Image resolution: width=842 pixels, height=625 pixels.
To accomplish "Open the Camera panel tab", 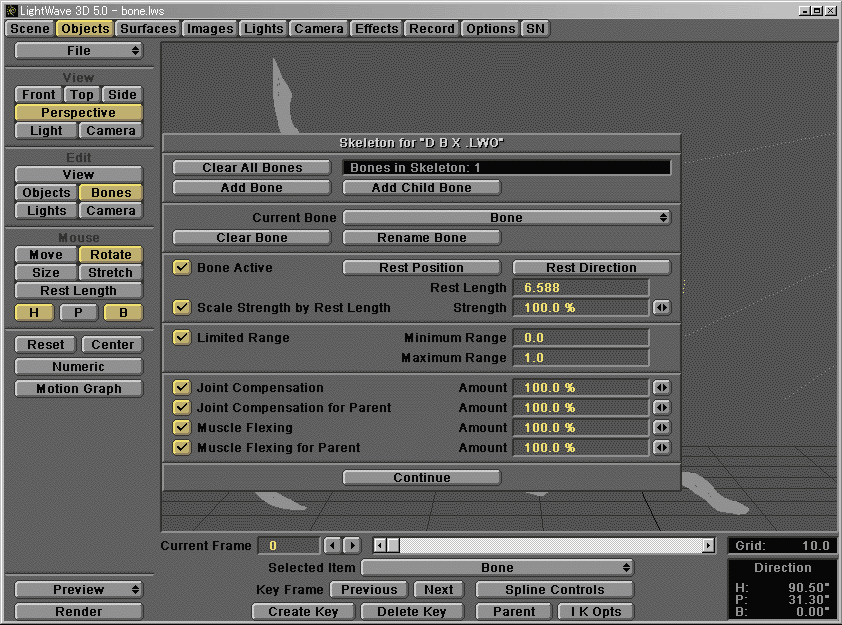I will point(319,29).
